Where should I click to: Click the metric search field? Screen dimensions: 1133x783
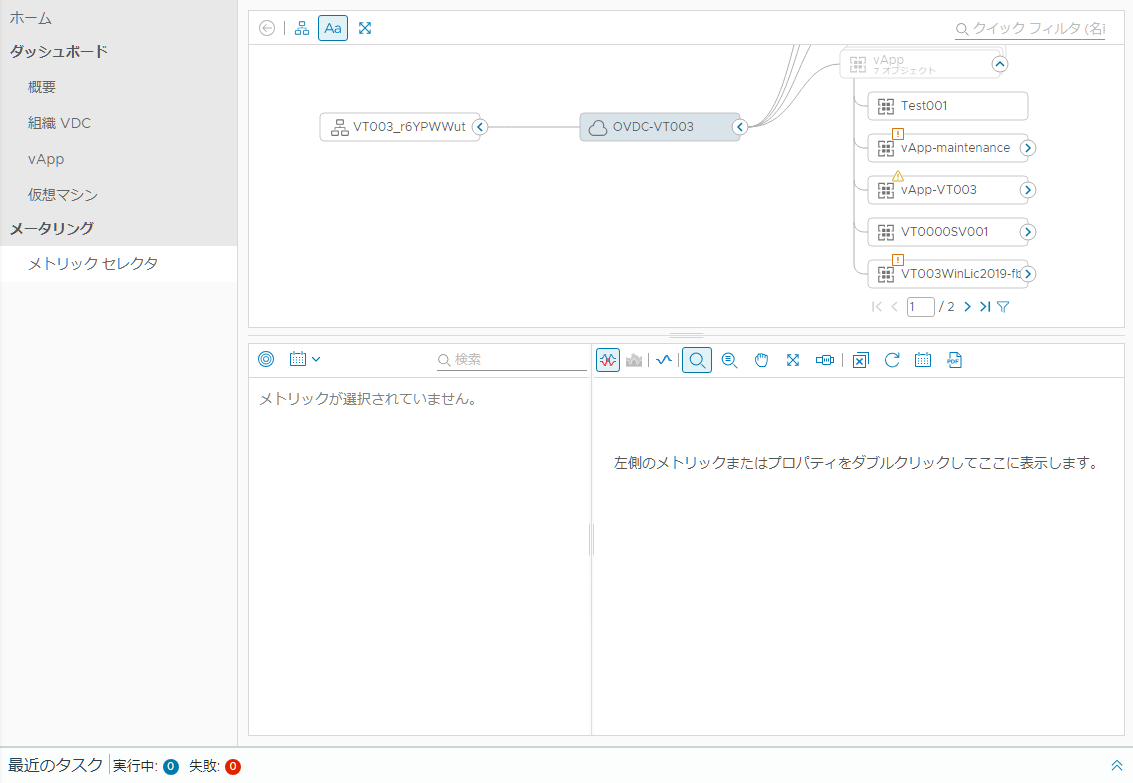click(x=512, y=360)
